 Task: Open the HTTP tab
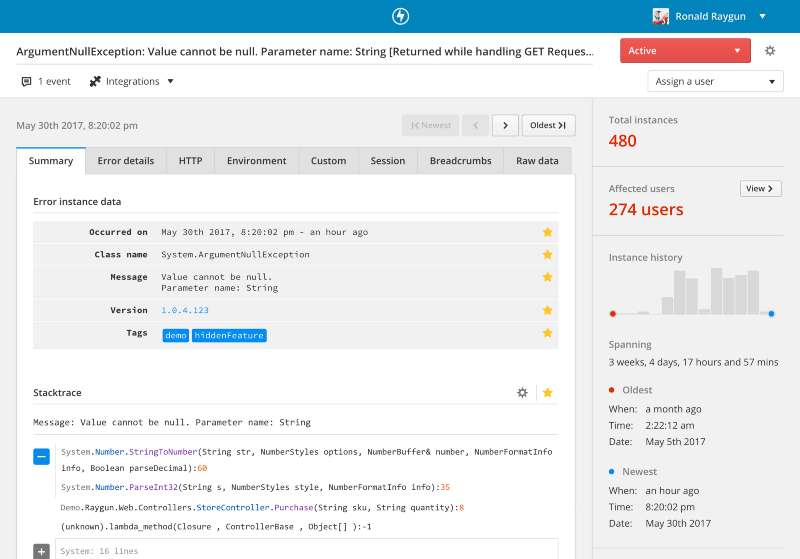(190, 161)
